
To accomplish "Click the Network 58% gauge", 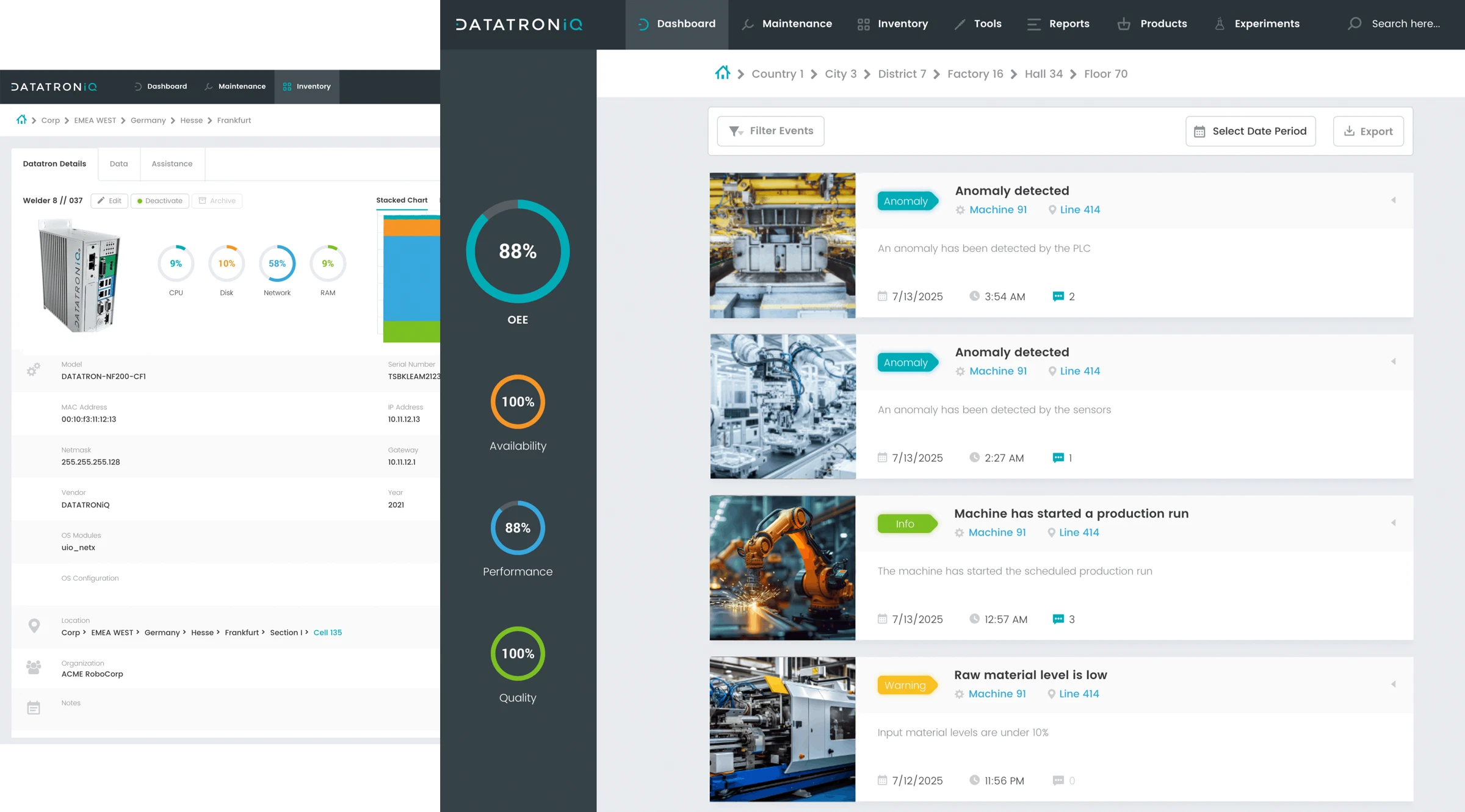I will click(277, 264).
